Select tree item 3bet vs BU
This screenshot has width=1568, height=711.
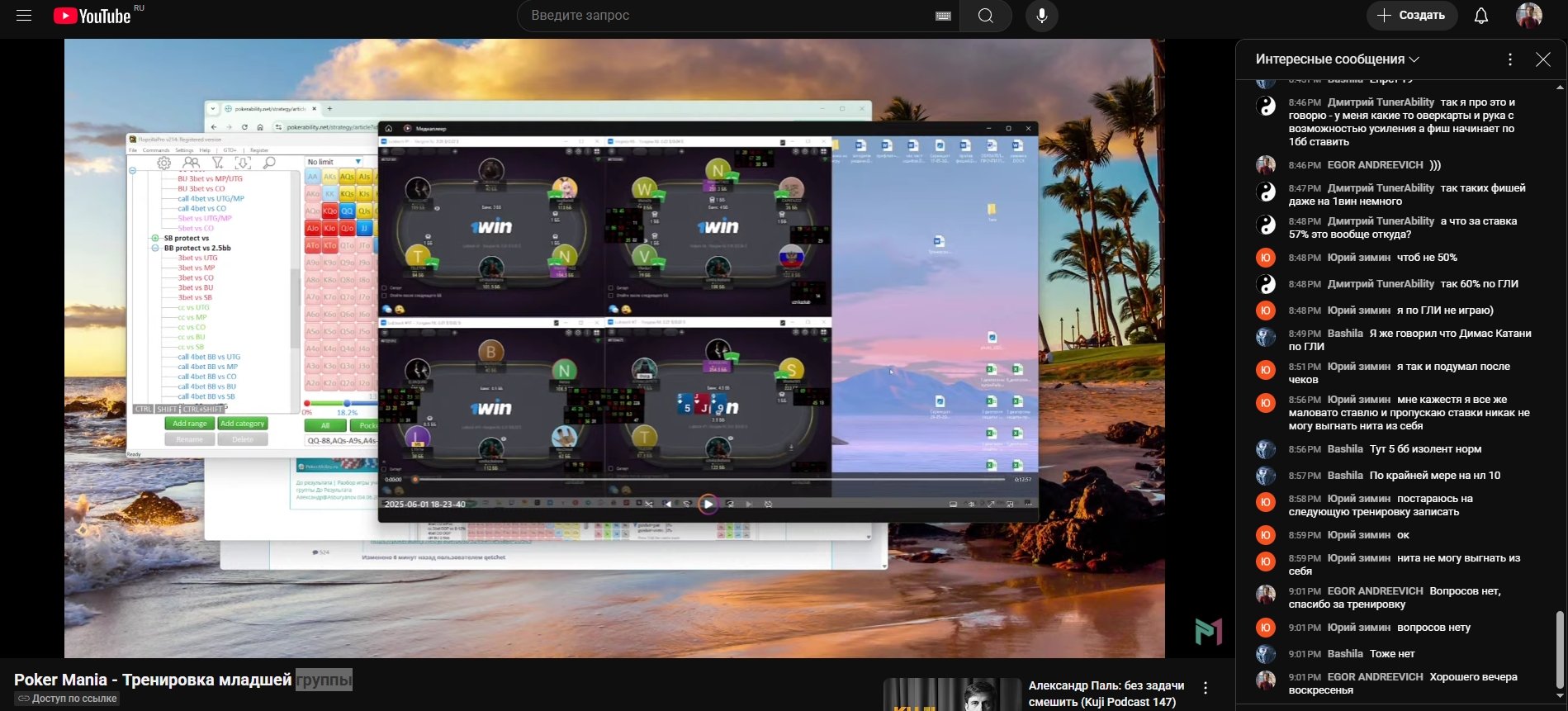(196, 287)
